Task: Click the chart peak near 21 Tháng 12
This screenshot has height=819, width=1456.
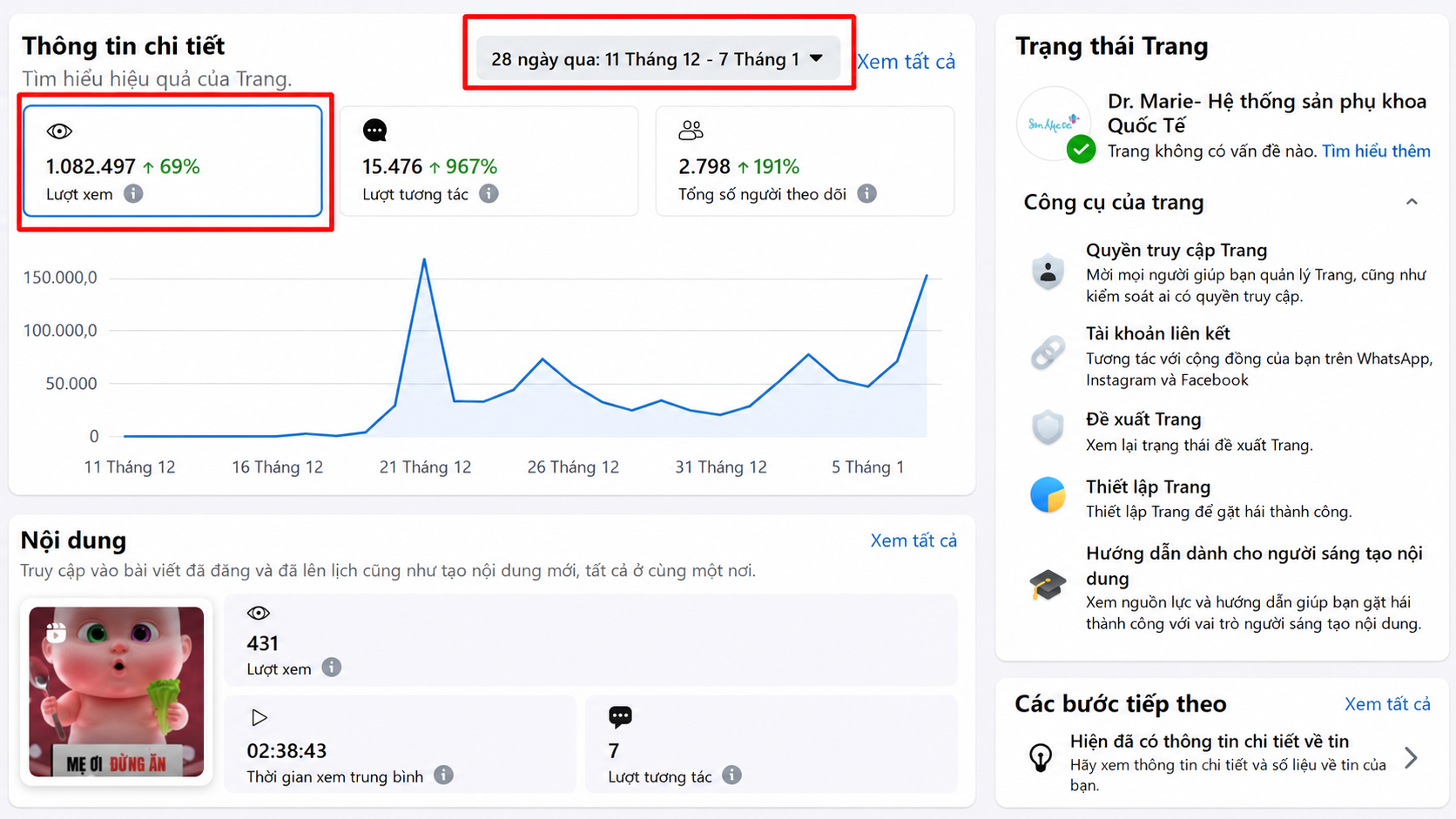Action: (x=424, y=259)
